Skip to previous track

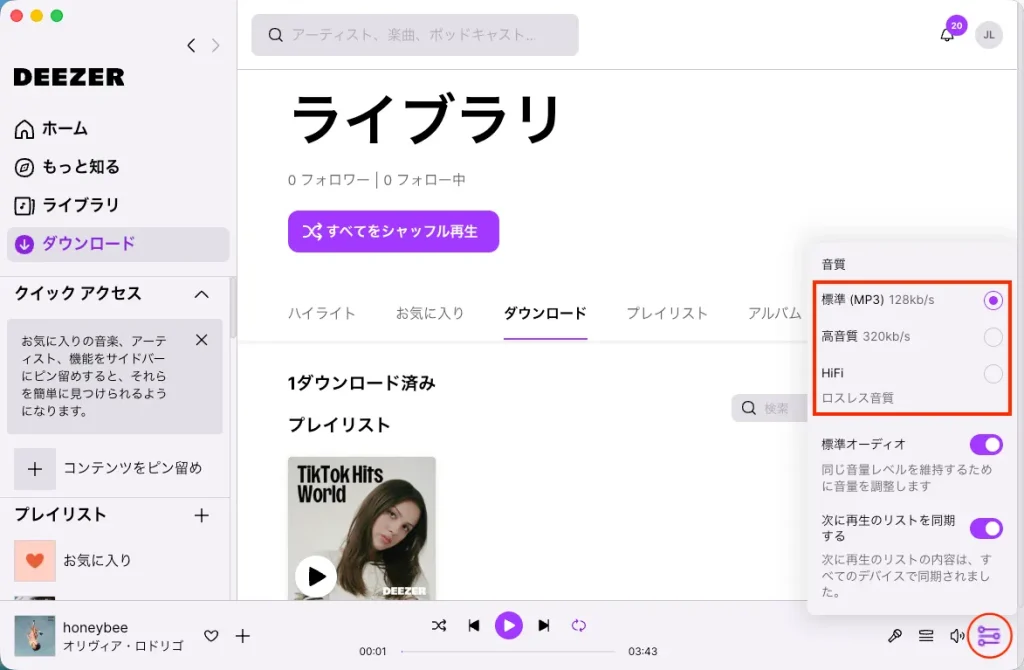pyautogui.click(x=474, y=626)
